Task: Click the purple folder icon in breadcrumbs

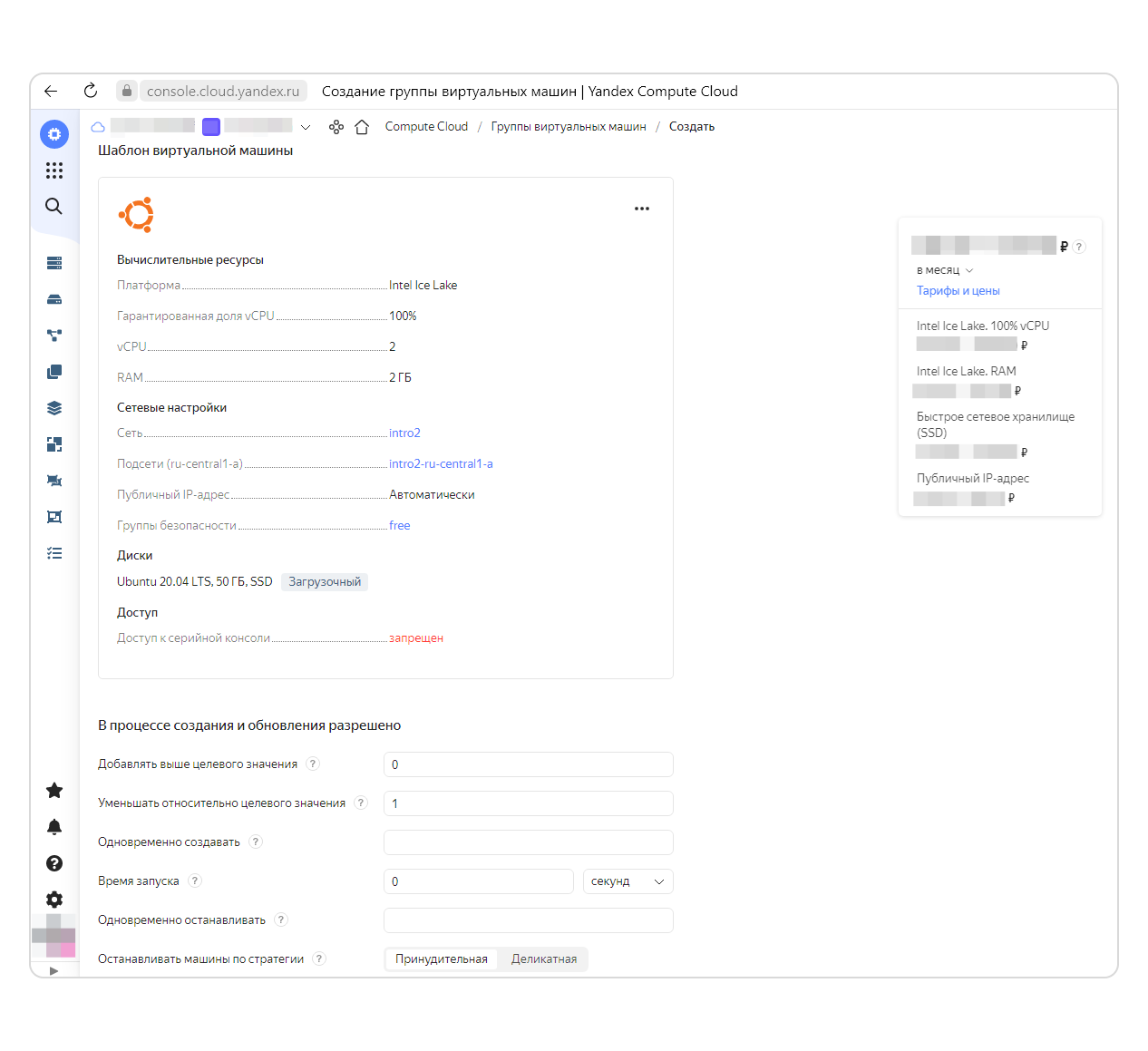Action: click(211, 127)
